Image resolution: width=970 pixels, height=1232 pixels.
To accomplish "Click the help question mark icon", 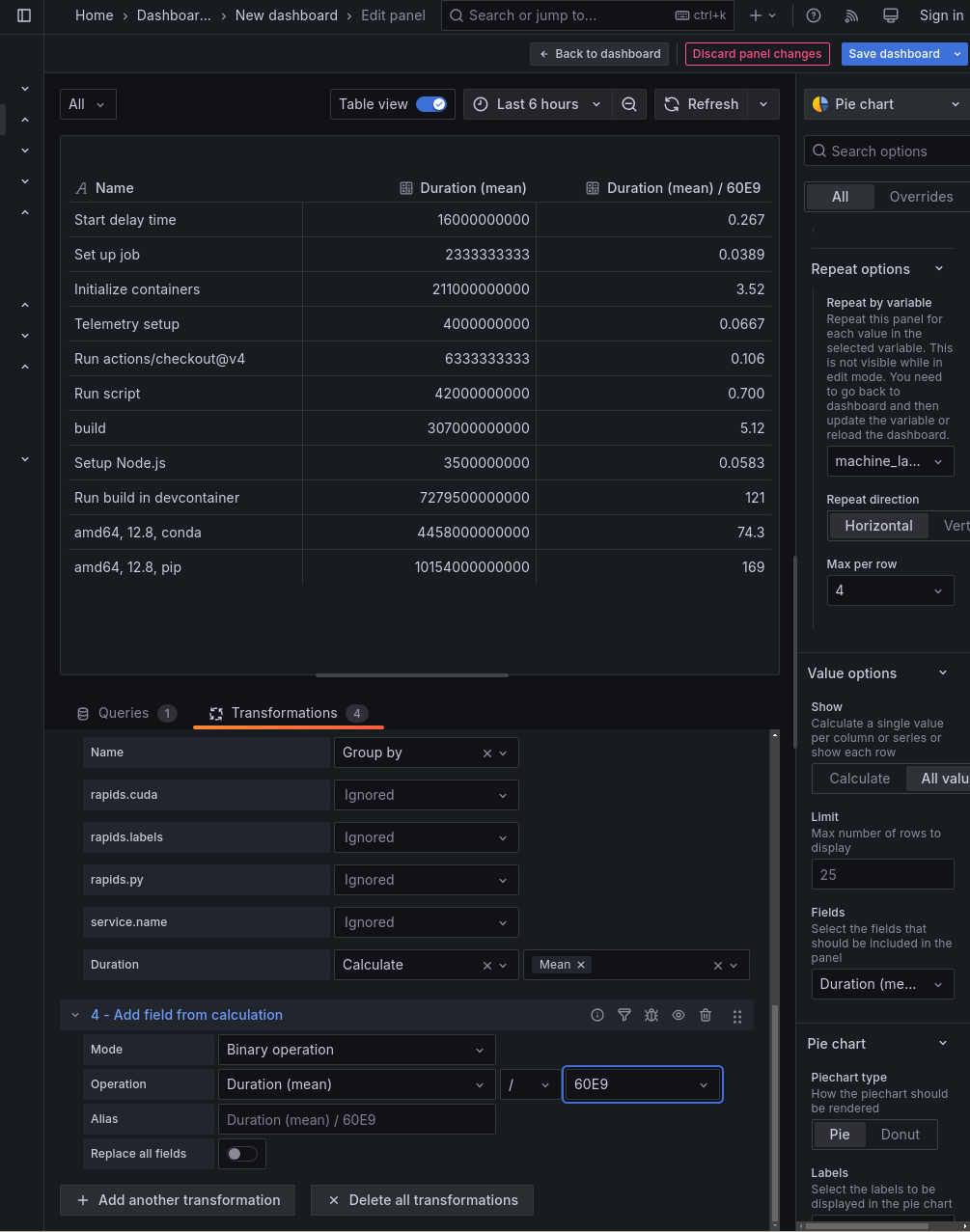I will tap(814, 15).
